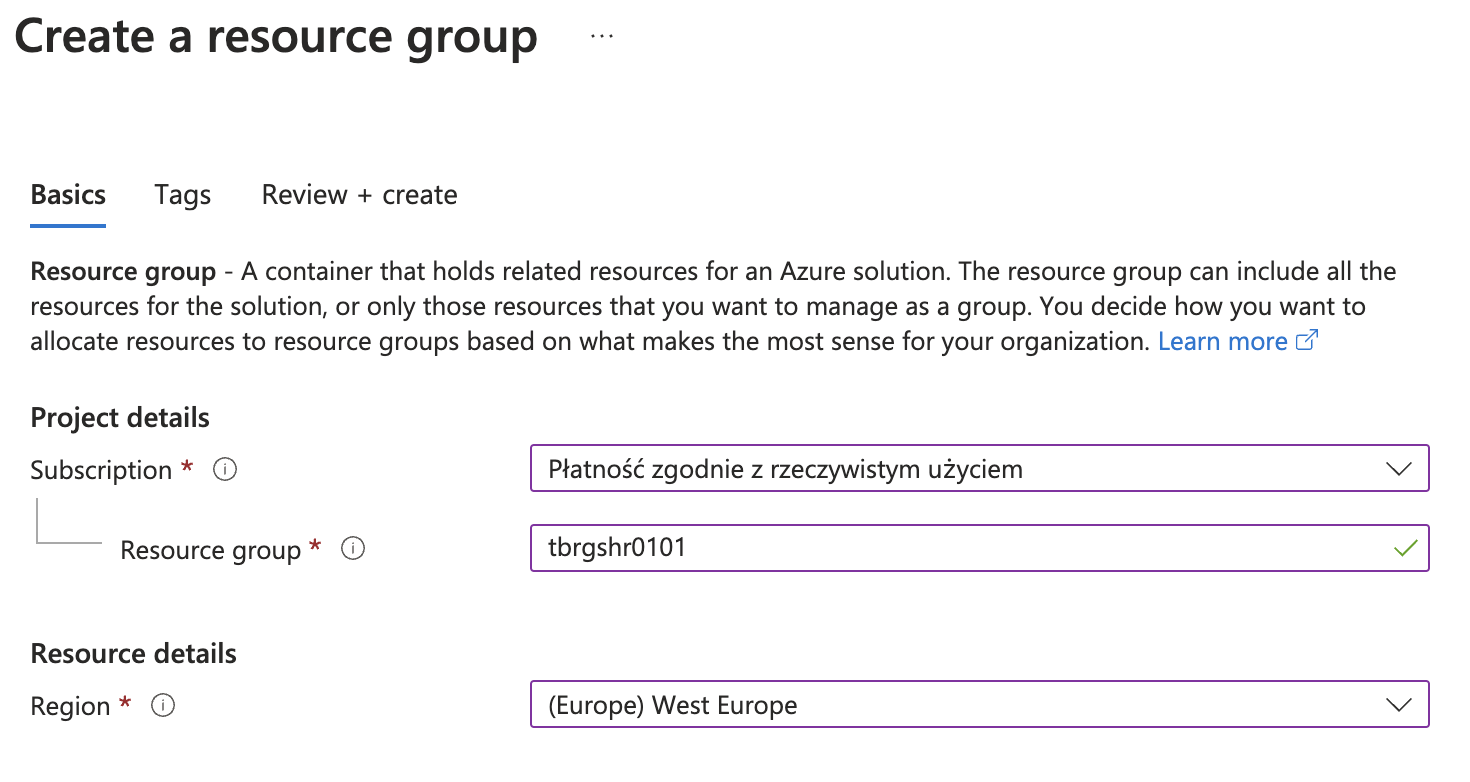Show the Region info tooltip icon
This screenshot has height=782, width=1470.
[163, 705]
